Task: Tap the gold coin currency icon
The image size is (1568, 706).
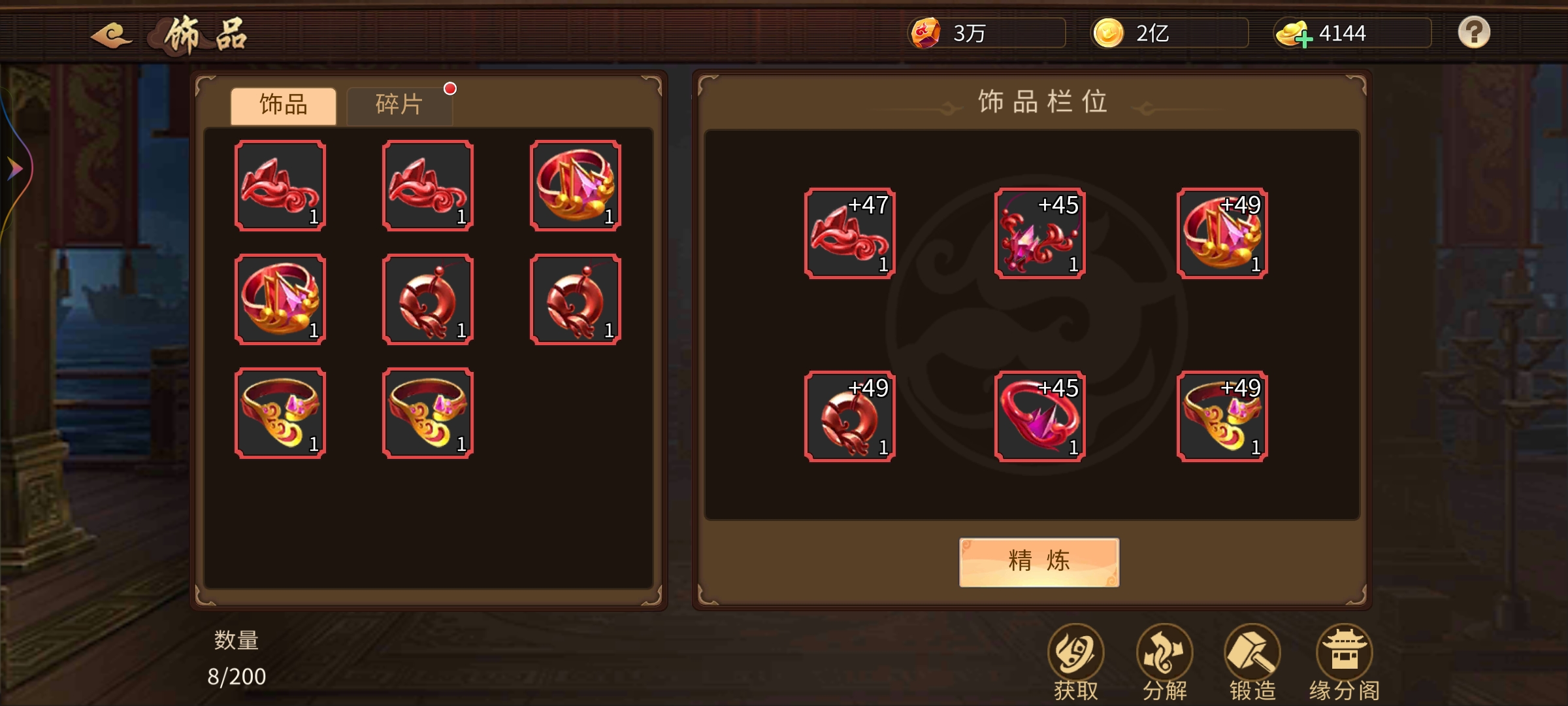Action: [x=1108, y=33]
